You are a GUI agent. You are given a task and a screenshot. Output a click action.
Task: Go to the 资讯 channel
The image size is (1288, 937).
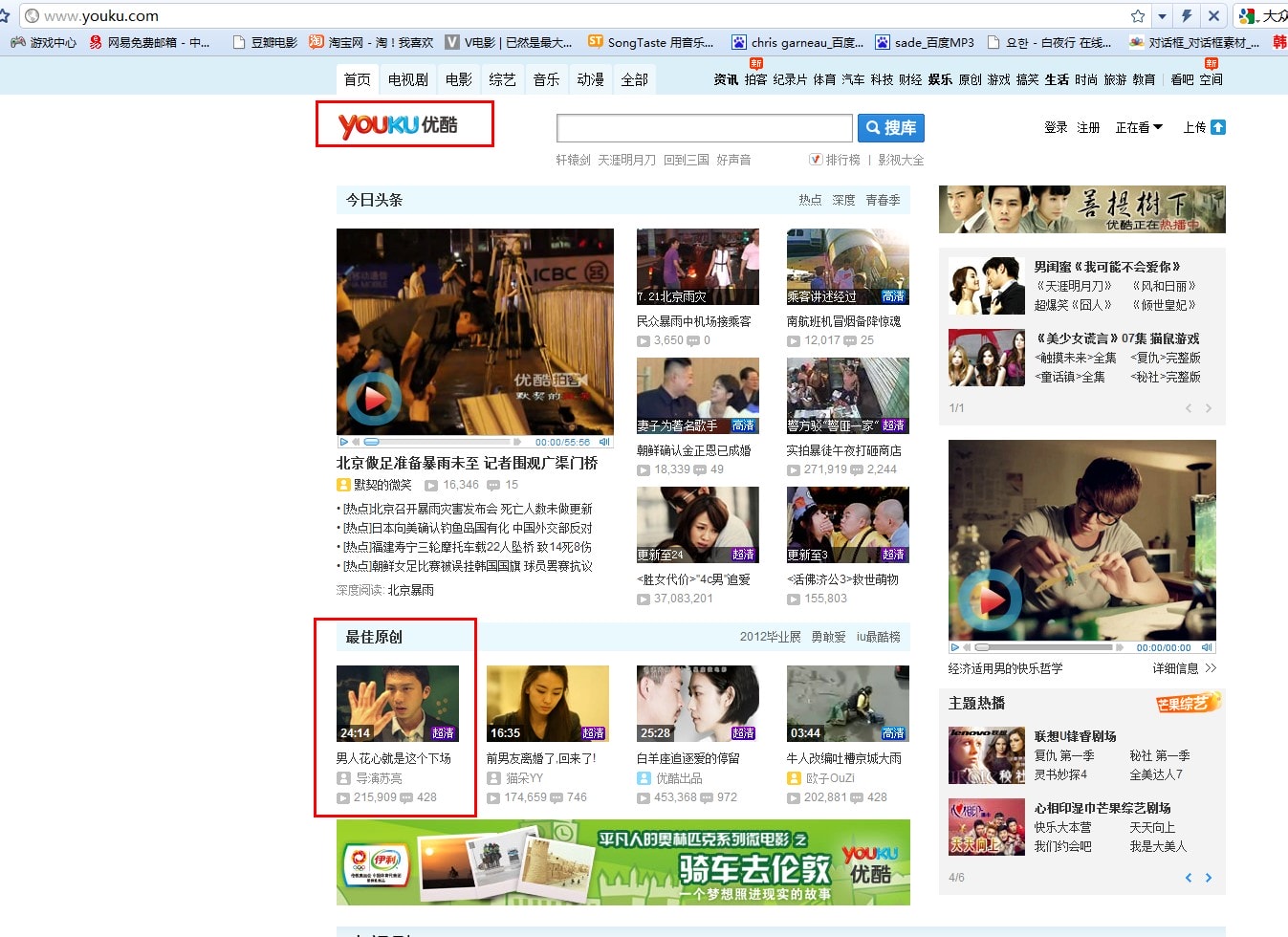[726, 79]
